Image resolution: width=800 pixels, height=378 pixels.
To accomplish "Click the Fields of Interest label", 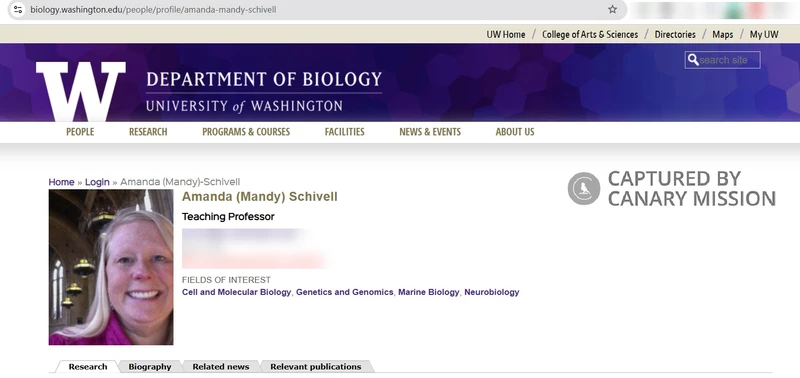I will (227, 280).
